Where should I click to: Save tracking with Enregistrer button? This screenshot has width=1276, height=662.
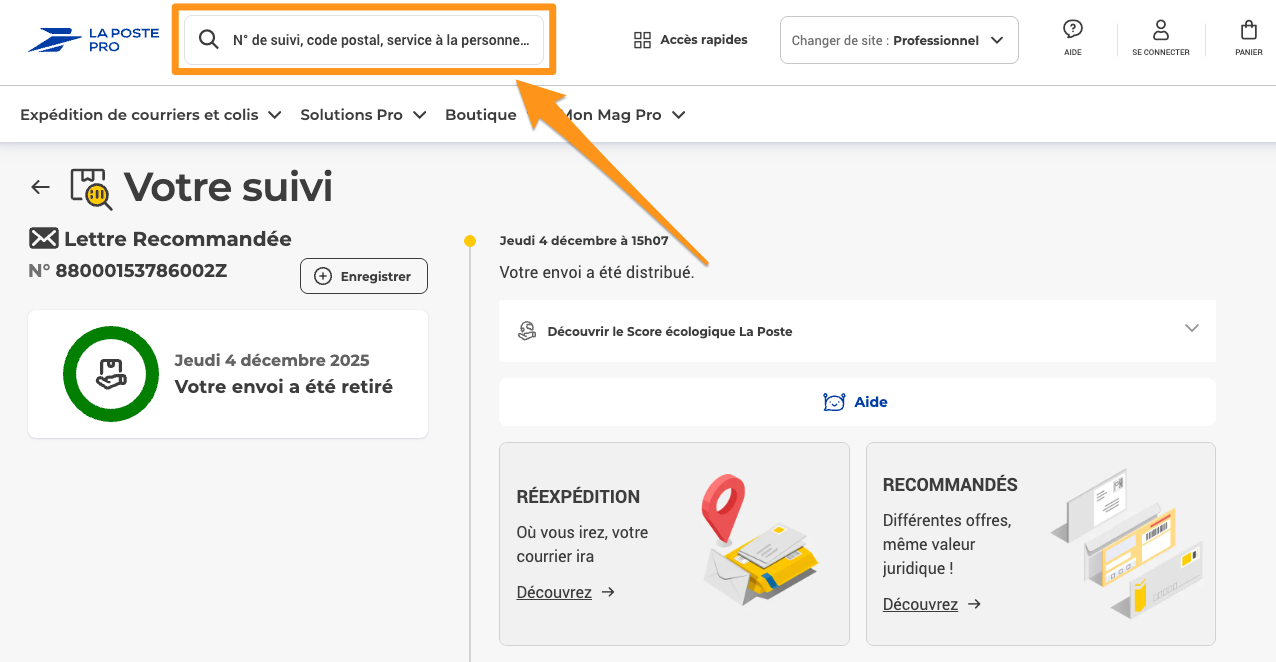pyautogui.click(x=364, y=276)
